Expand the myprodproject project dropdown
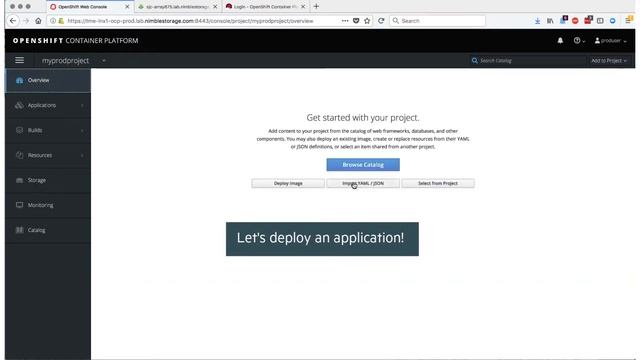640x360 pixels. [104, 60]
